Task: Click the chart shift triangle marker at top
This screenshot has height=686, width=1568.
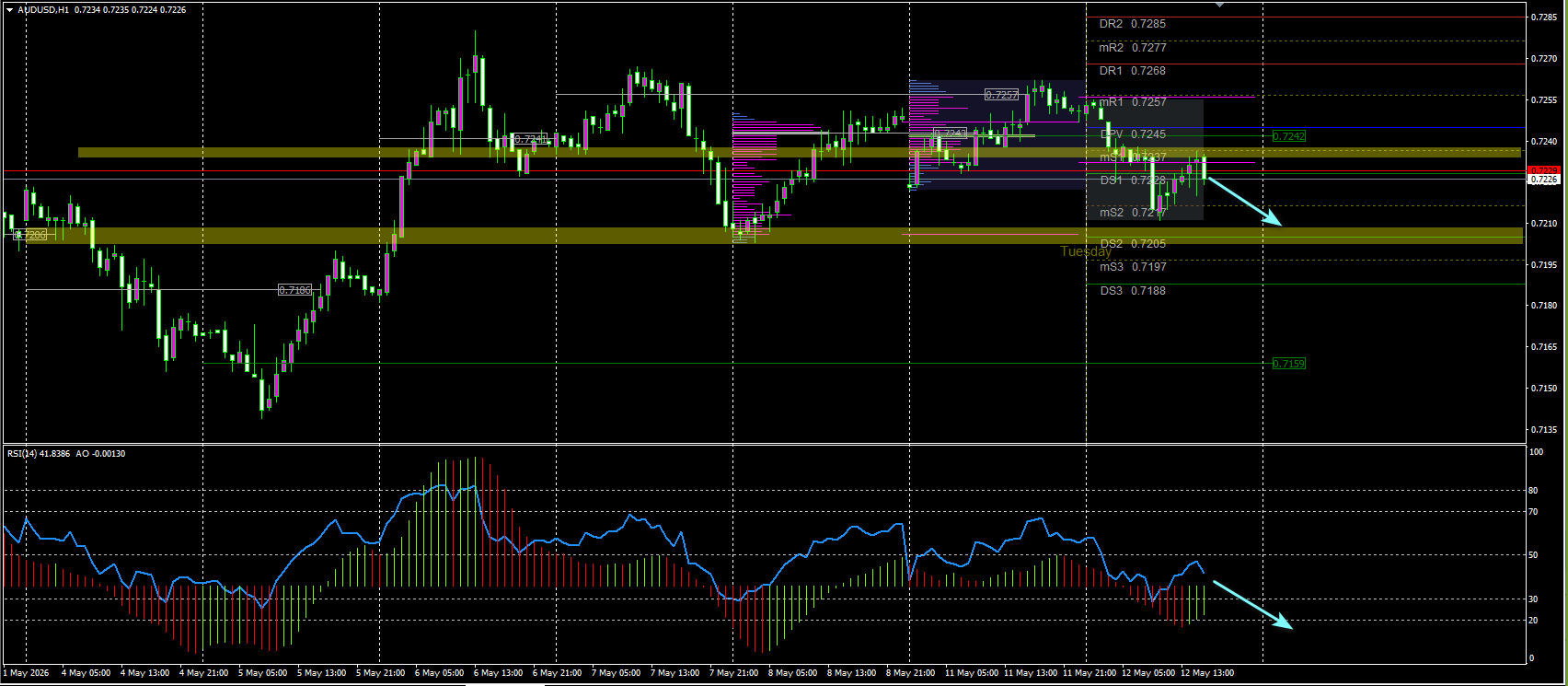Action: pyautogui.click(x=1220, y=5)
